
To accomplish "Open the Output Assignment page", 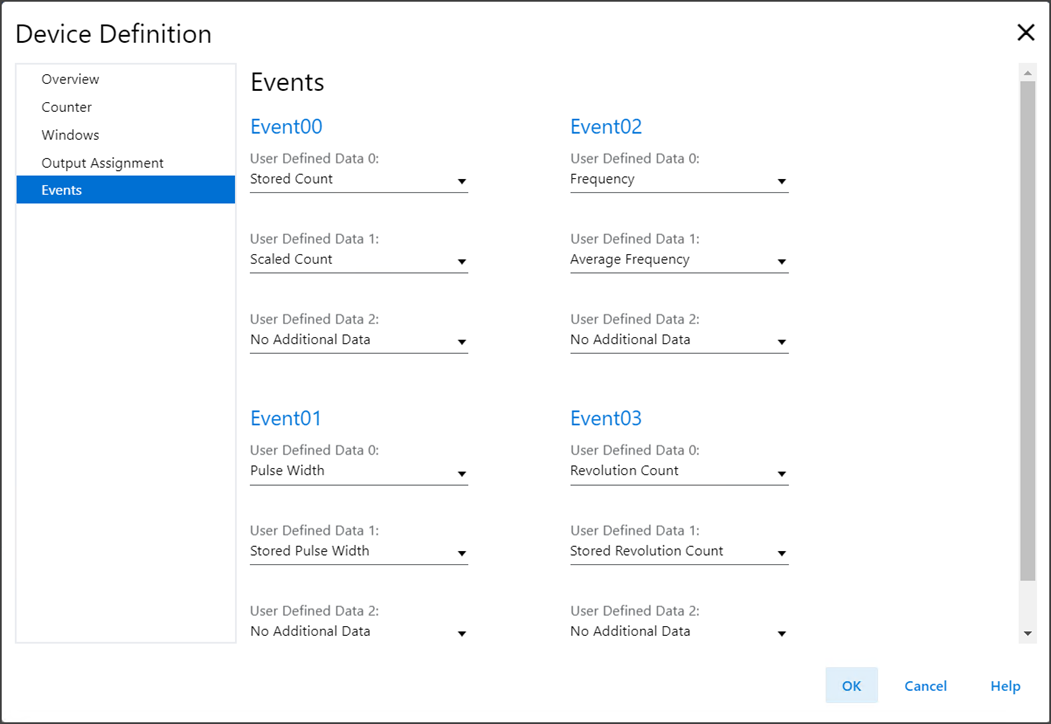I will [x=102, y=163].
